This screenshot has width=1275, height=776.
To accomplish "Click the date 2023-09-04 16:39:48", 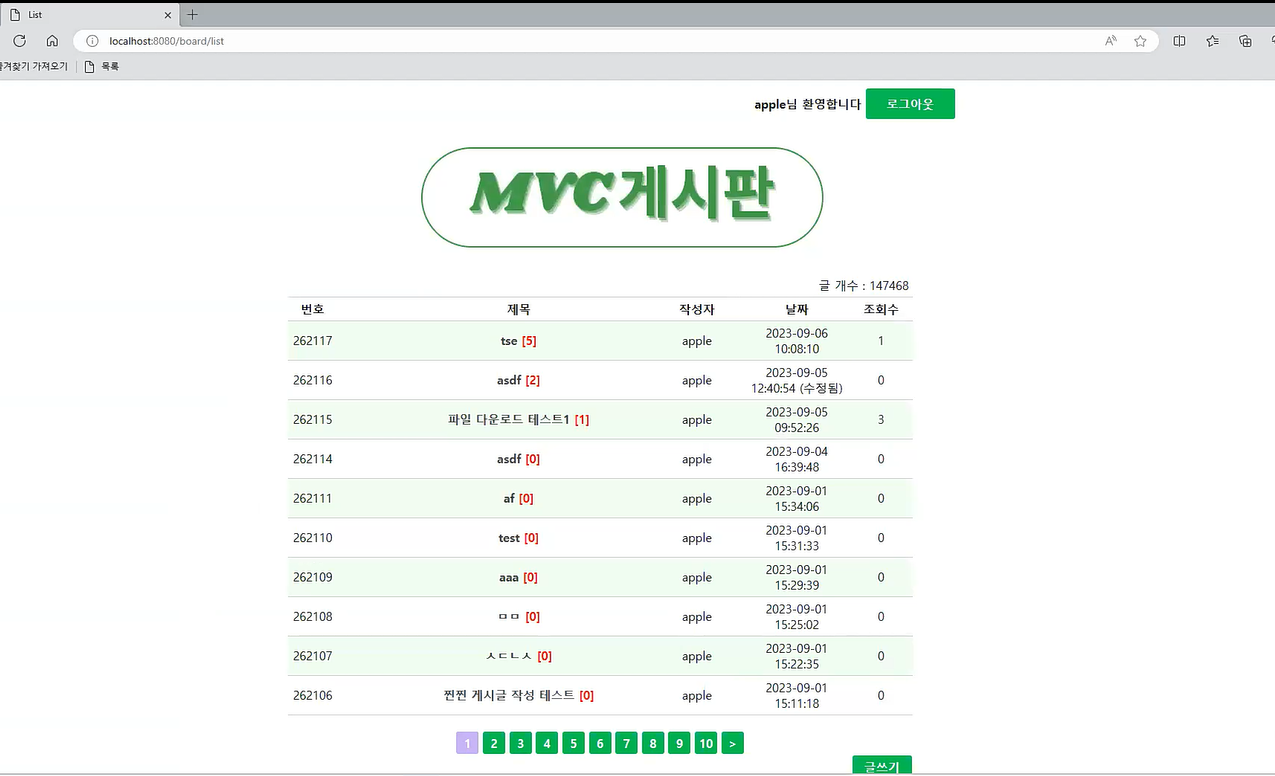I will (797, 459).
